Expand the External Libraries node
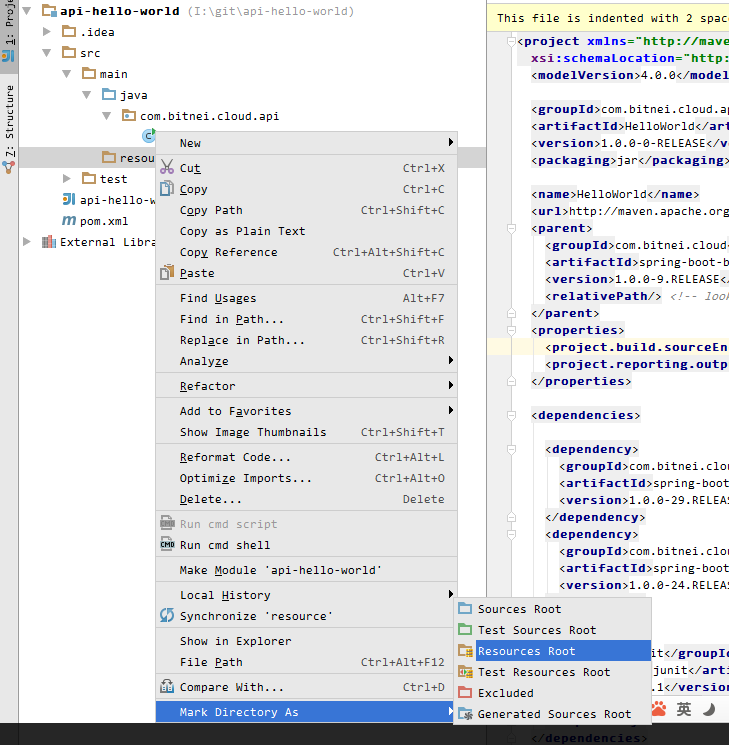Image resolution: width=729 pixels, height=745 pixels. 27,242
